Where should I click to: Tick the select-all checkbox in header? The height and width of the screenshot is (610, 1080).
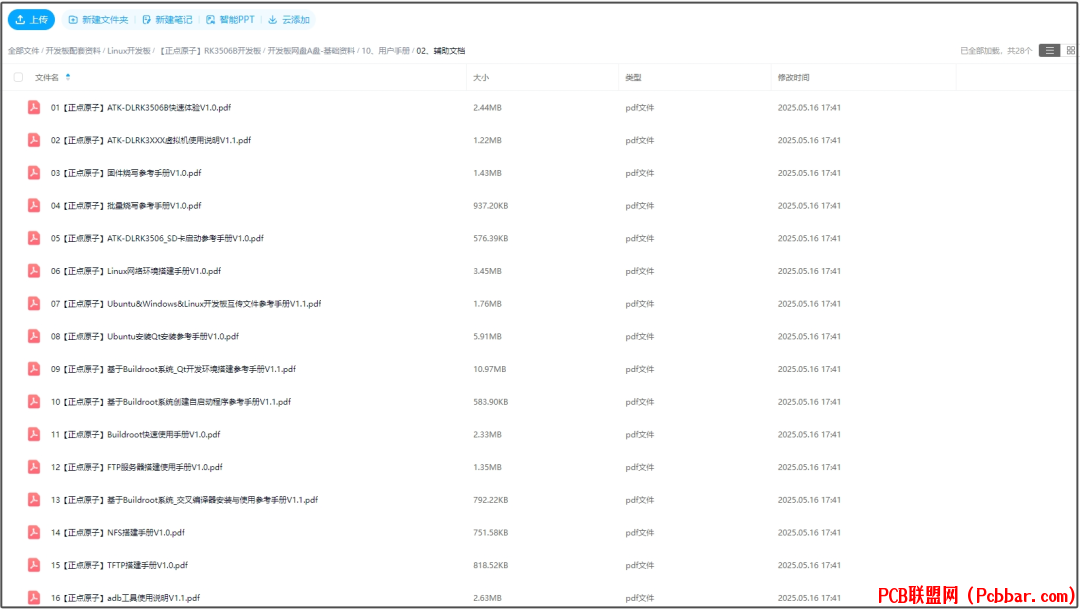coord(19,77)
